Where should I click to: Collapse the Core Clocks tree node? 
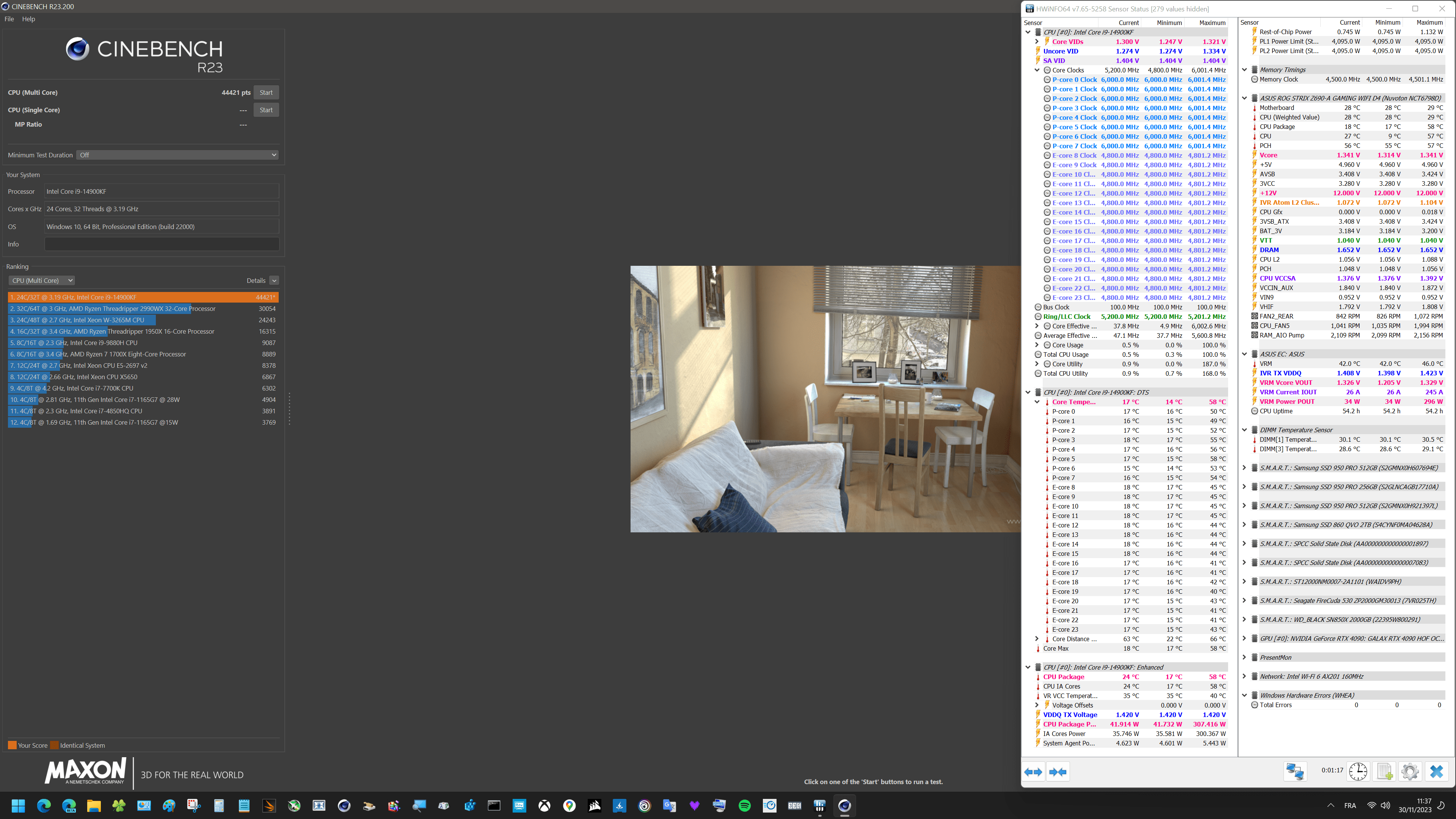point(1037,70)
